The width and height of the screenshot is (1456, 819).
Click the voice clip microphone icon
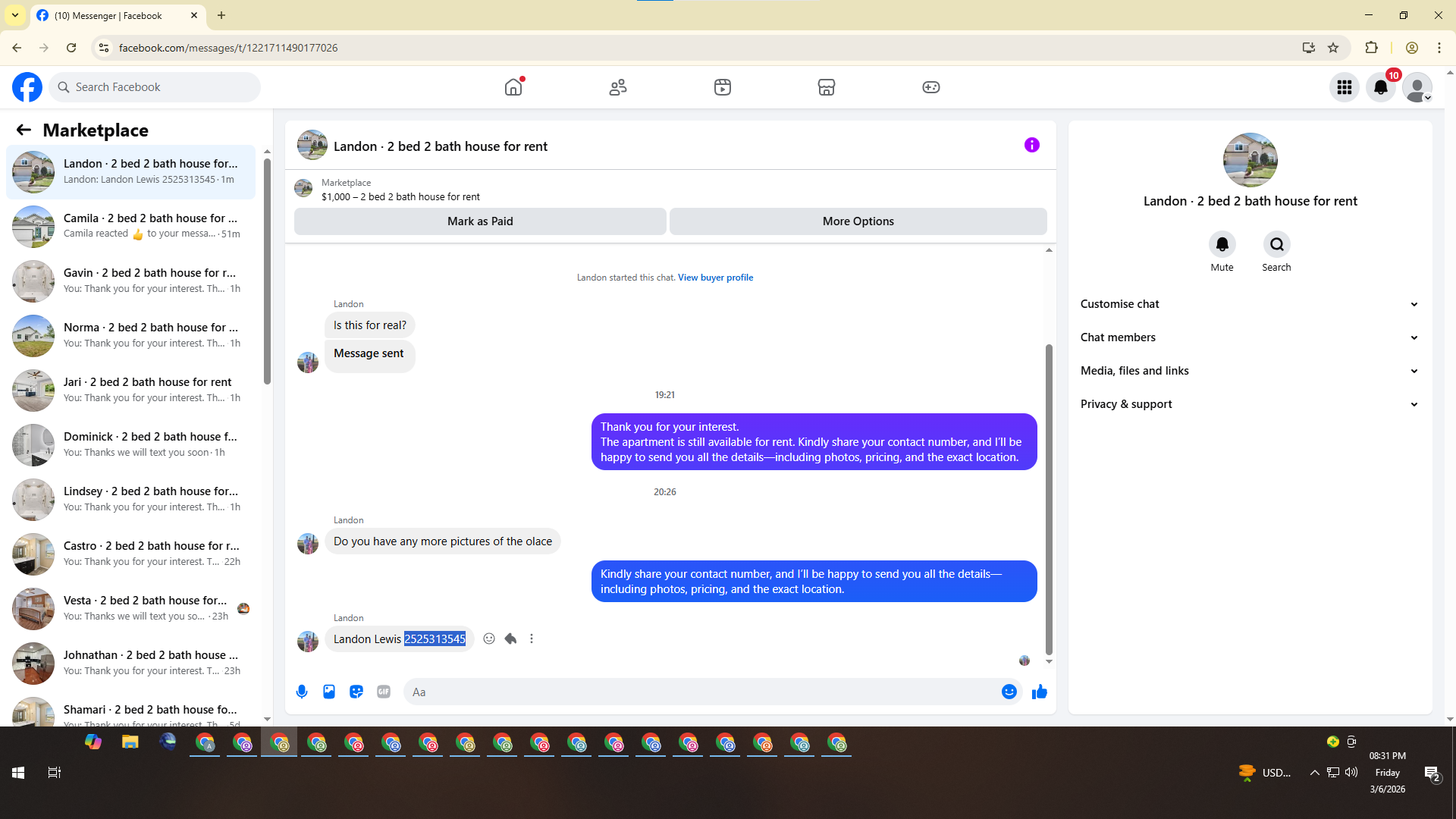(302, 692)
